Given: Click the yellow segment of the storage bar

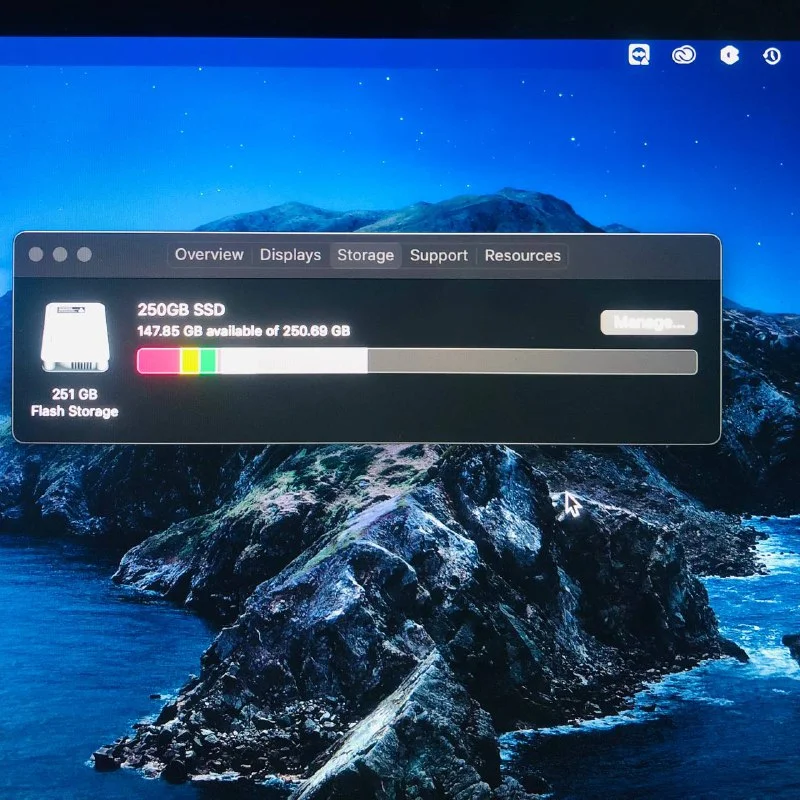Looking at the screenshot, I should pos(190,361).
